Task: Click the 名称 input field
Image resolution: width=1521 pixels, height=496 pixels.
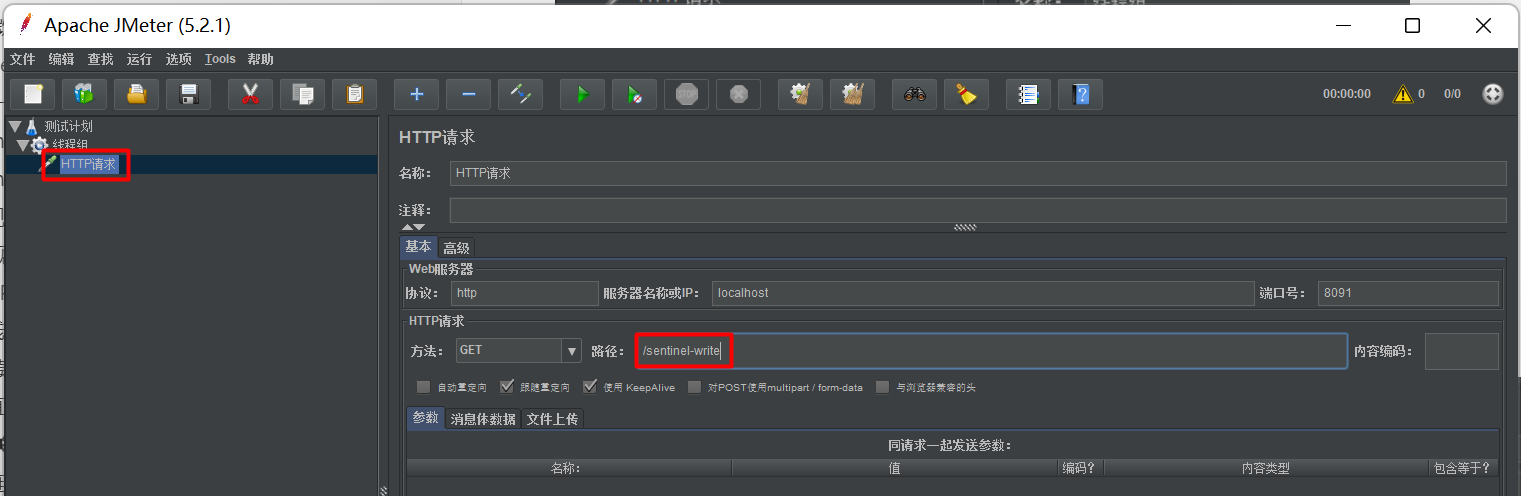Action: (978, 173)
